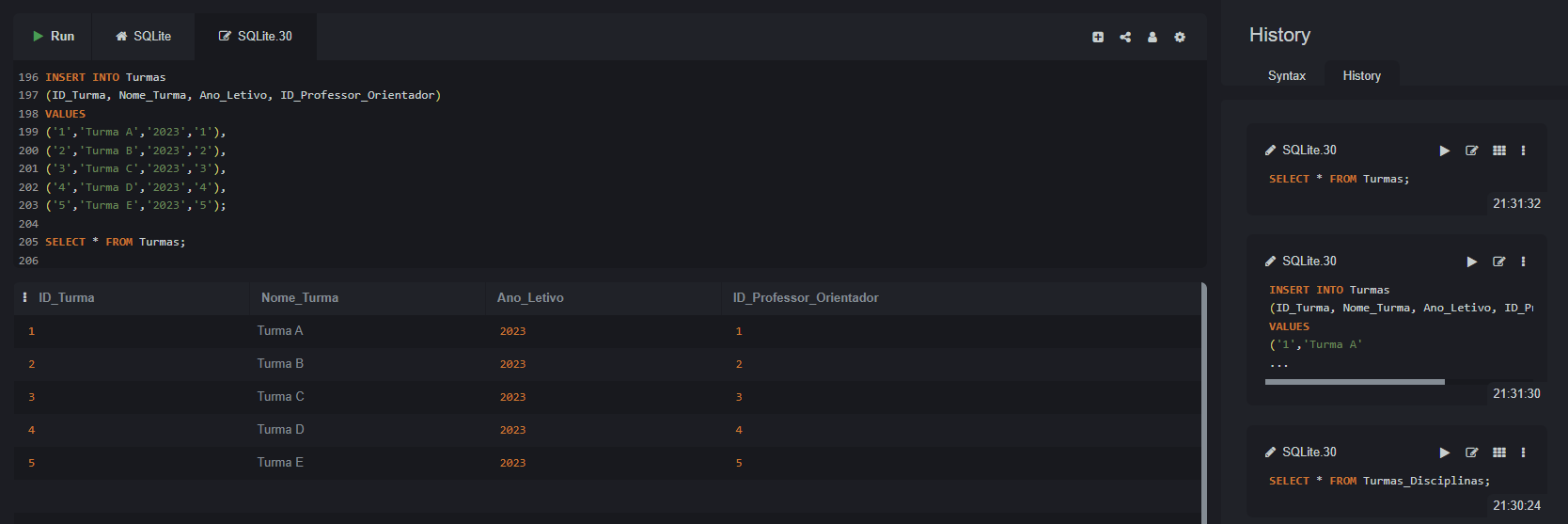Image resolution: width=1568 pixels, height=524 pixels.
Task: Open the user account icon
Action: [x=1152, y=38]
